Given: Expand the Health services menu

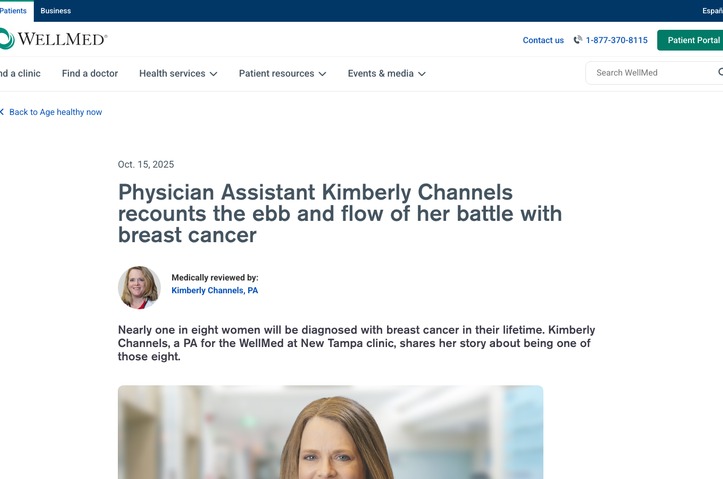Looking at the screenshot, I should (178, 73).
